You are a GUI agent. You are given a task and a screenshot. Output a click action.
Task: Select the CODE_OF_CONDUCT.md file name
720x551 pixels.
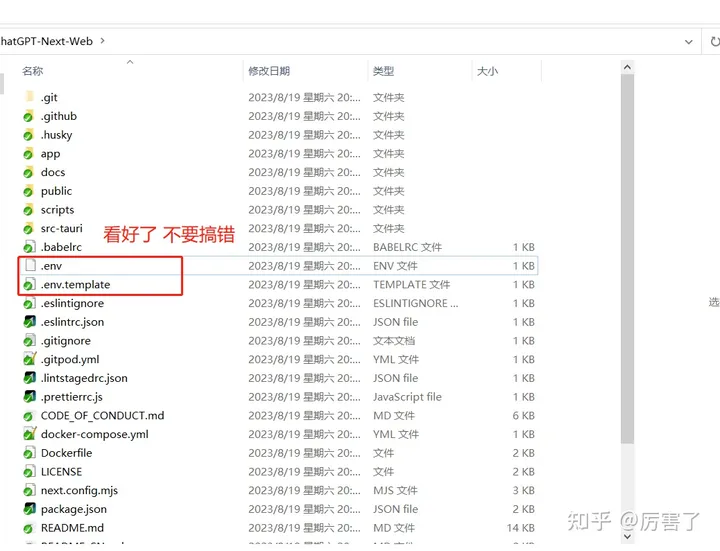102,416
